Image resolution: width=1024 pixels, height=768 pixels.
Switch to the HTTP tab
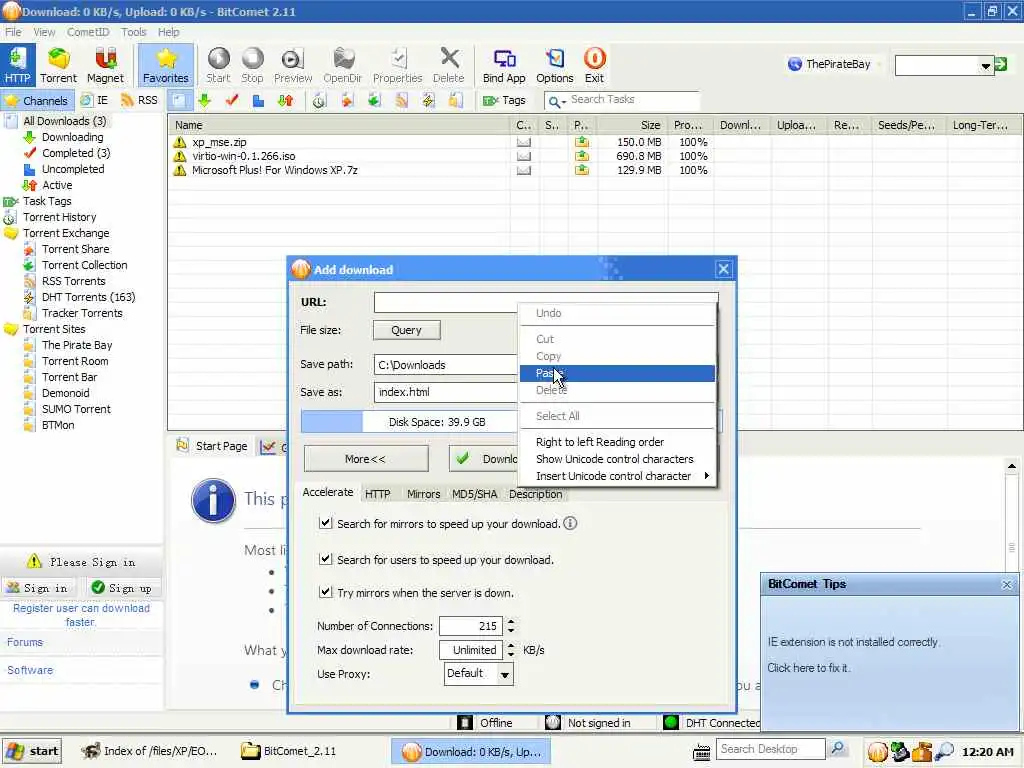[x=377, y=494]
